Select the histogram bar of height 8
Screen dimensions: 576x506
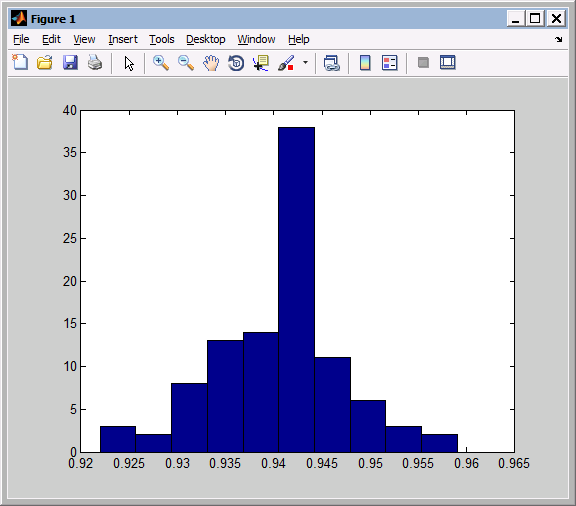coord(189,418)
